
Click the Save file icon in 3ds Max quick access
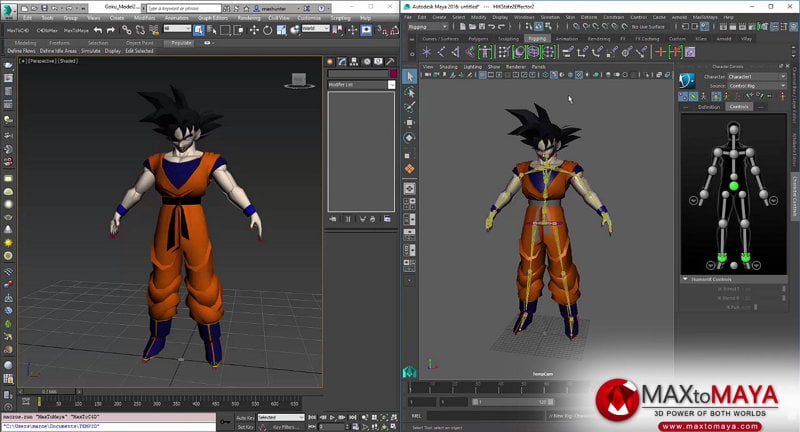click(x=44, y=8)
